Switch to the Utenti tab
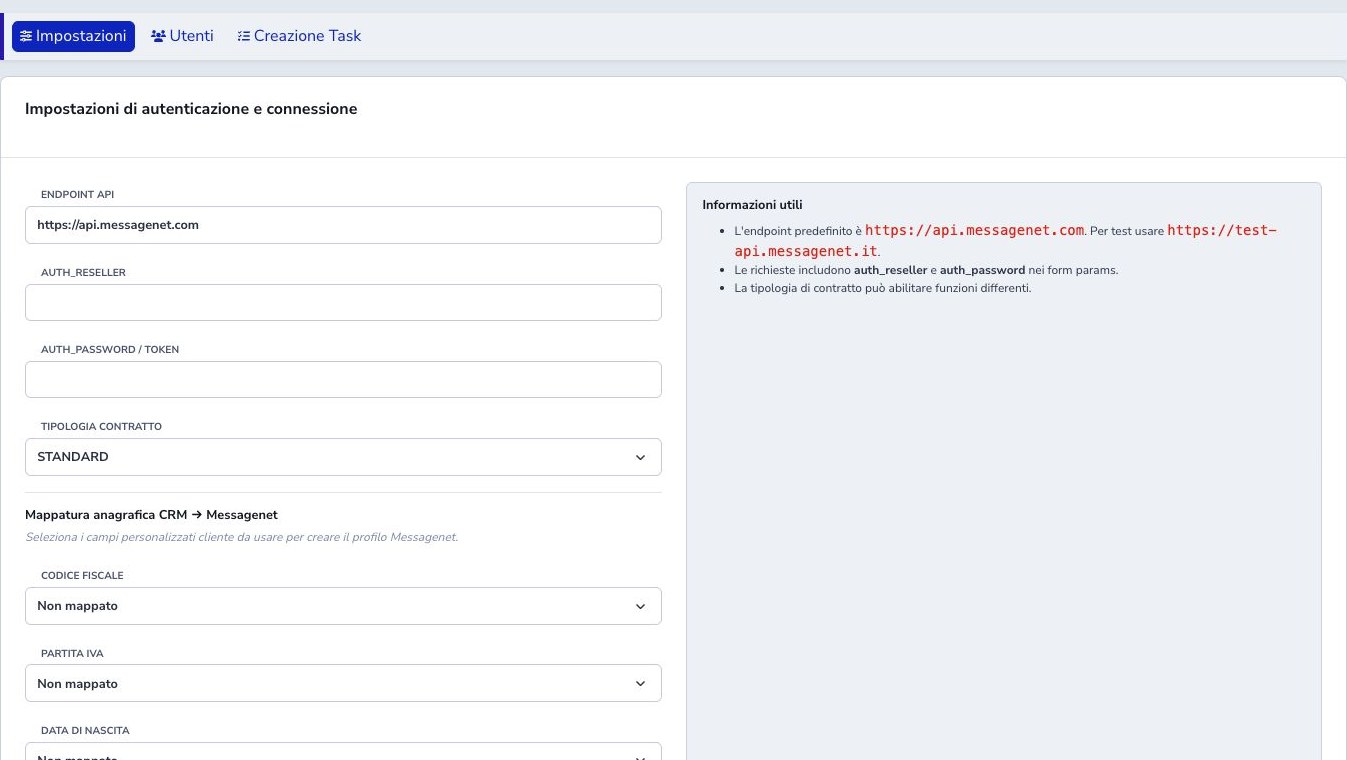The width and height of the screenshot is (1347, 760). click(182, 36)
